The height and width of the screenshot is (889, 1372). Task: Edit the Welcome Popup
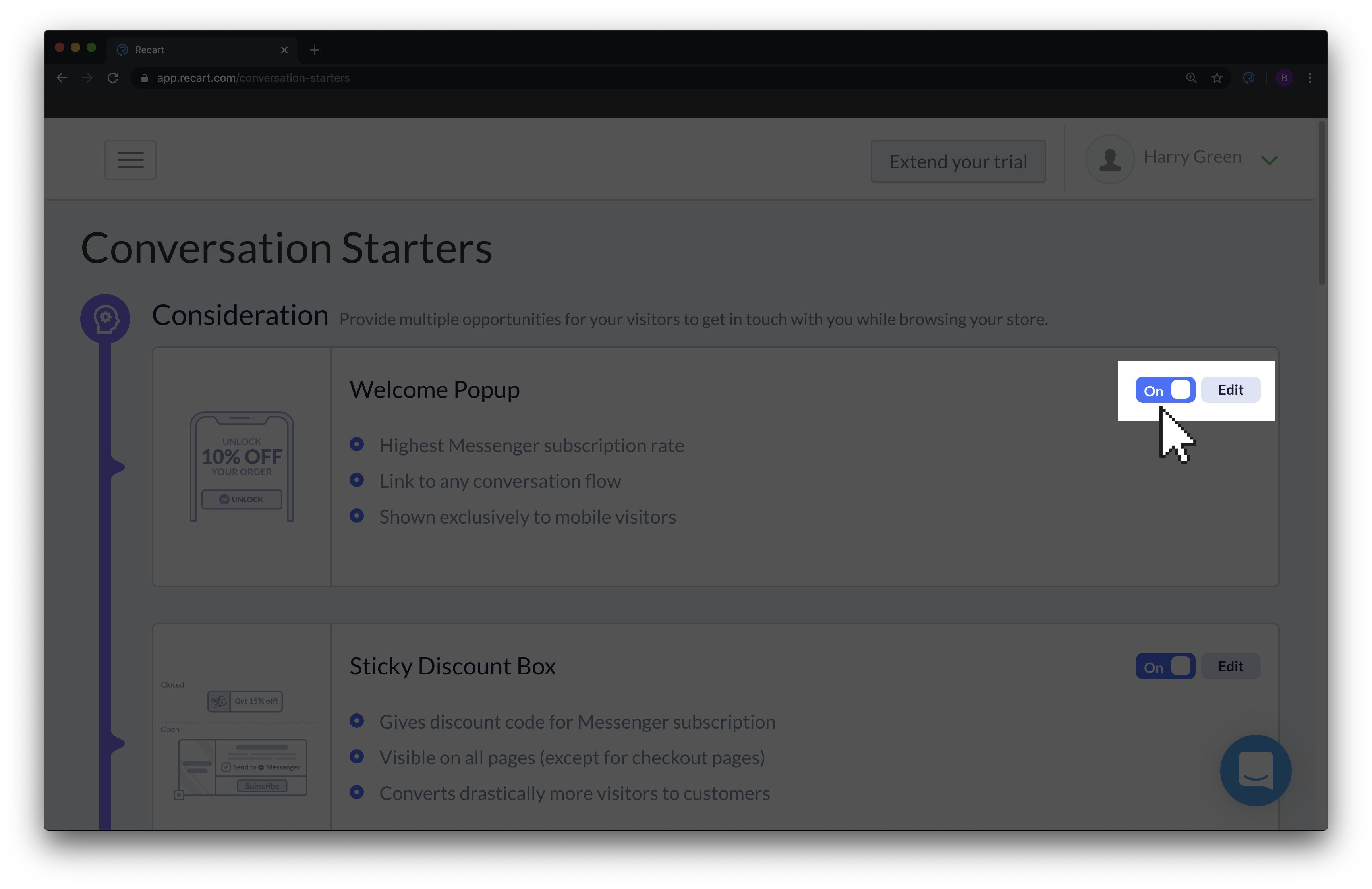[1230, 390]
